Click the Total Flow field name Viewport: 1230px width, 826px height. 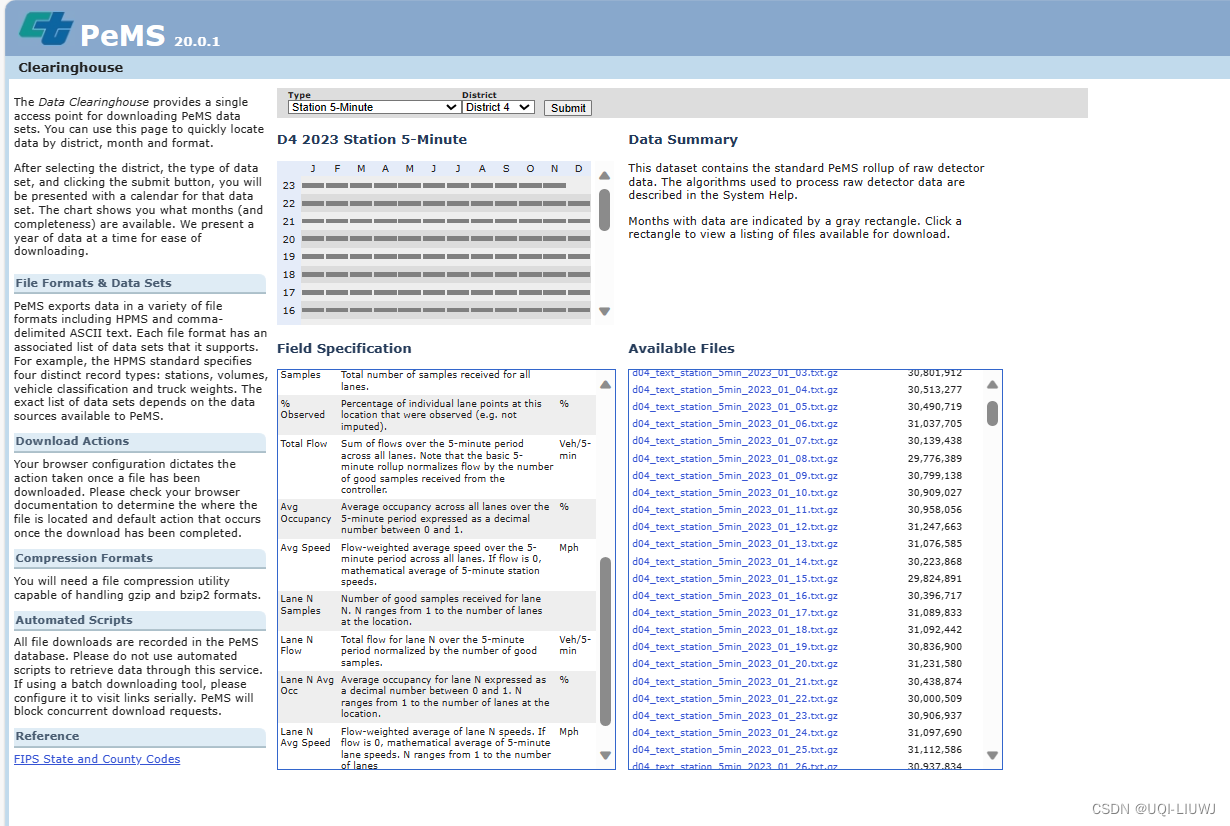pos(304,444)
